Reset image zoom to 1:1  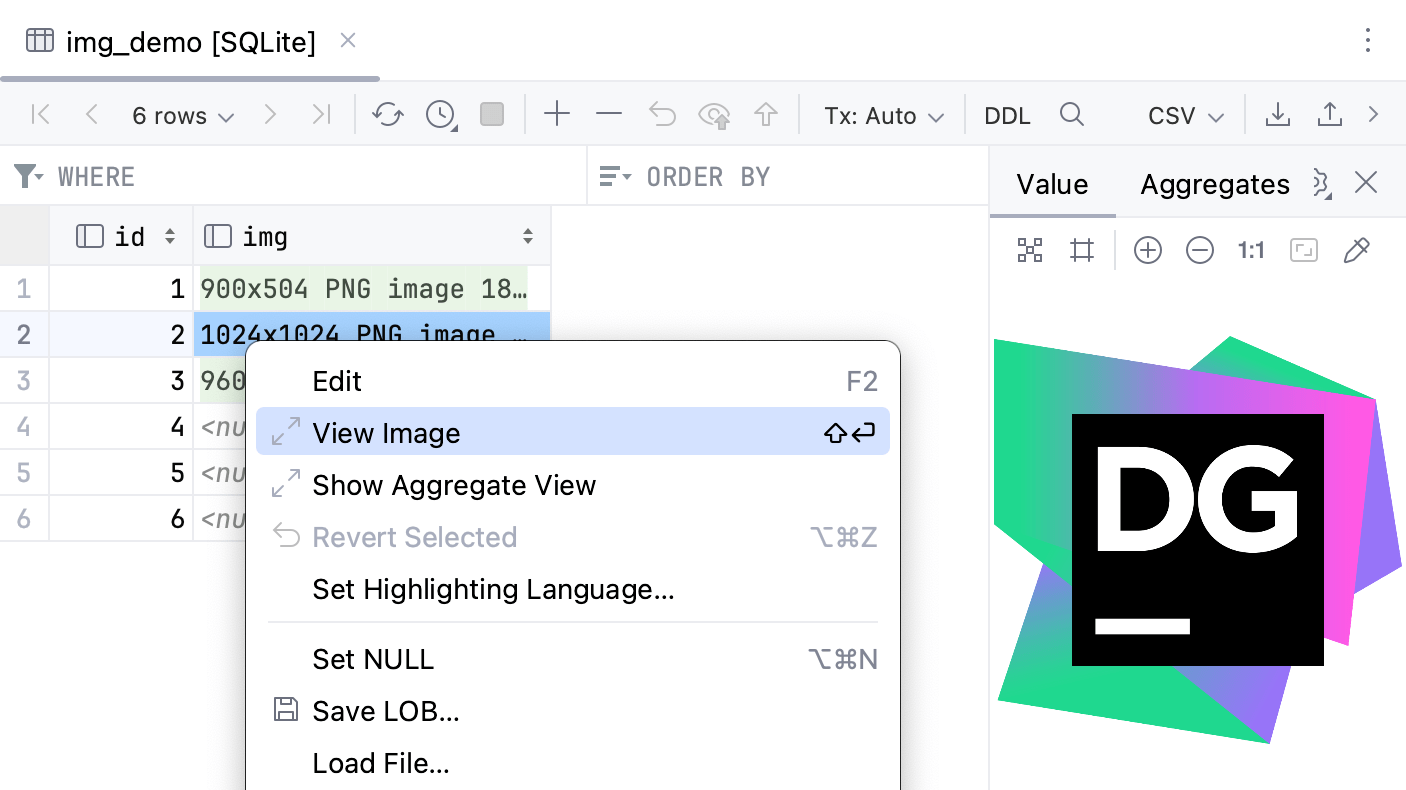tap(1251, 250)
